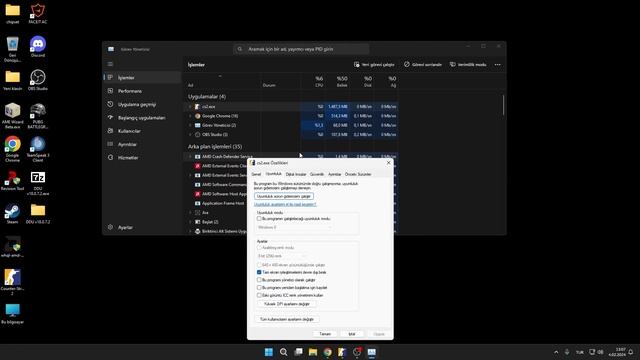The width and height of the screenshot is (640, 360).
Task: Open Kullanıcılar page in Task Manager sidebar
Action: click(142, 131)
